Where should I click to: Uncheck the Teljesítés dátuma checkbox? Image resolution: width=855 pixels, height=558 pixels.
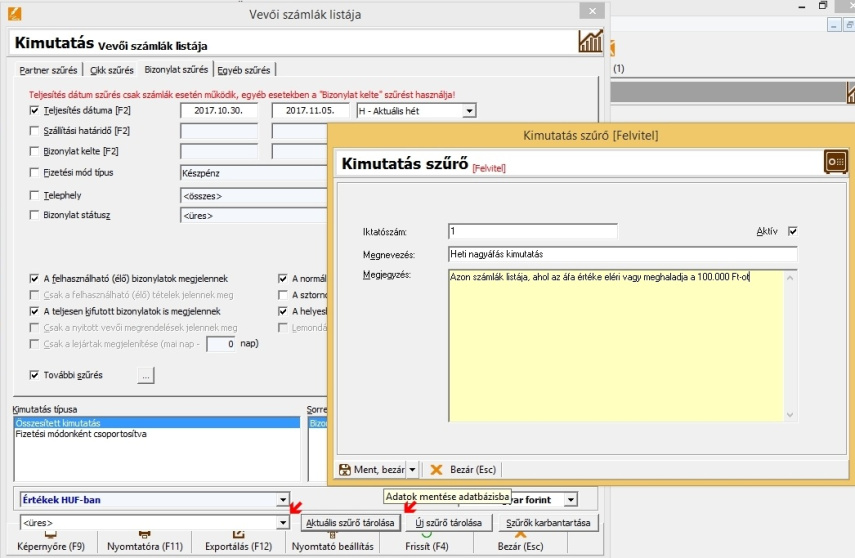point(35,110)
